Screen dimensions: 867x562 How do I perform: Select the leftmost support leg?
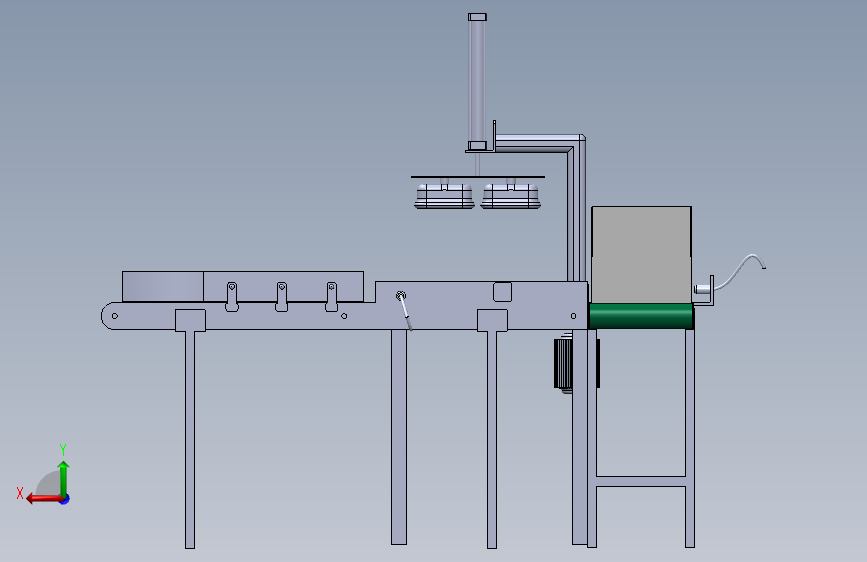(190, 439)
